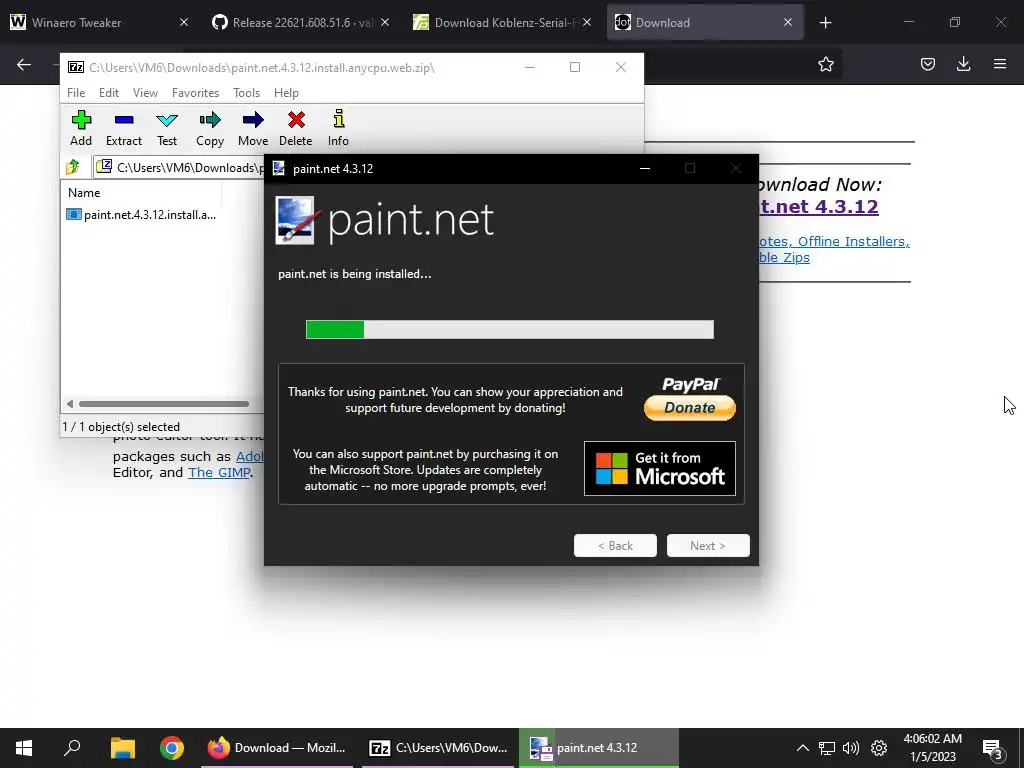The image size is (1024, 768).
Task: Click the Copy arrow icon in 7-Zip
Action: 210,120
